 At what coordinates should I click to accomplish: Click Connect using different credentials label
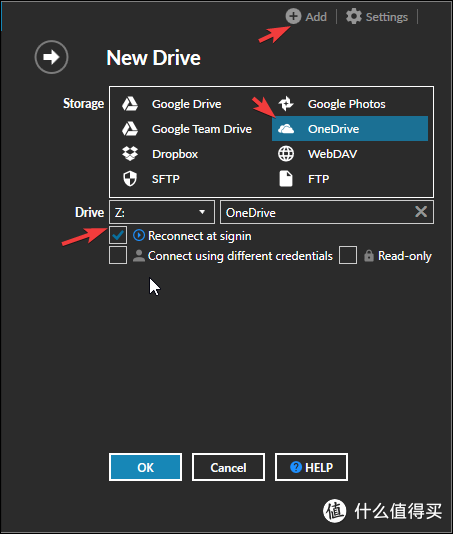pyautogui.click(x=240, y=256)
